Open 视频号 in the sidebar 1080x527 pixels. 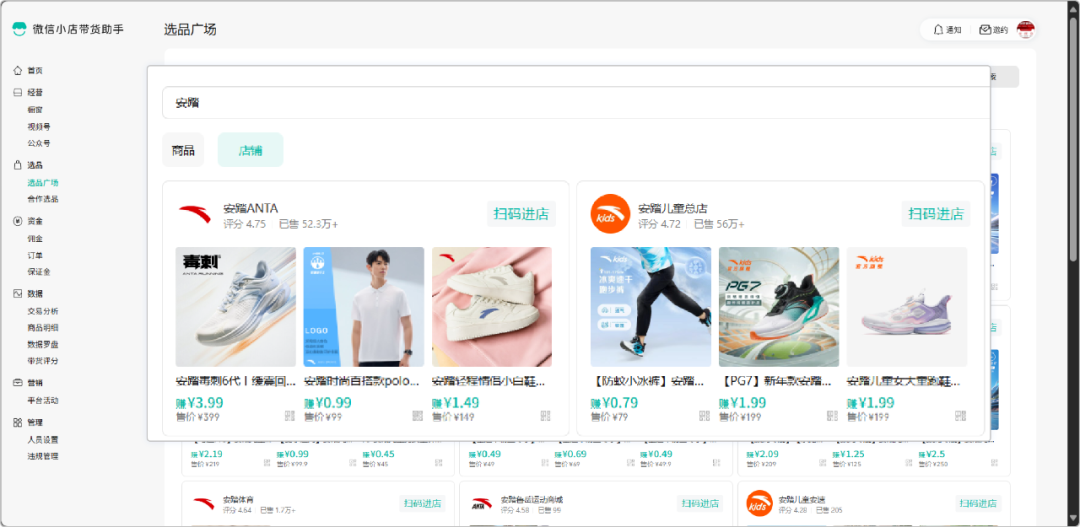point(39,127)
